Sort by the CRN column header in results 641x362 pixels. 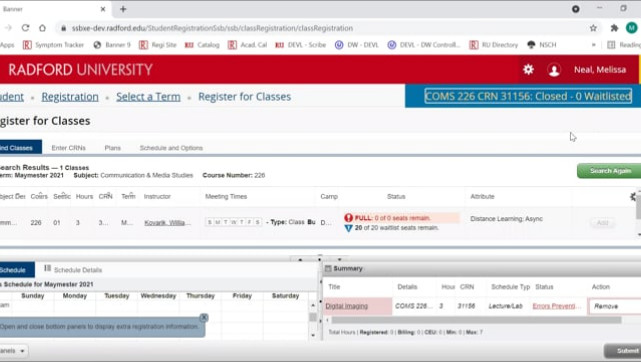tap(105, 197)
